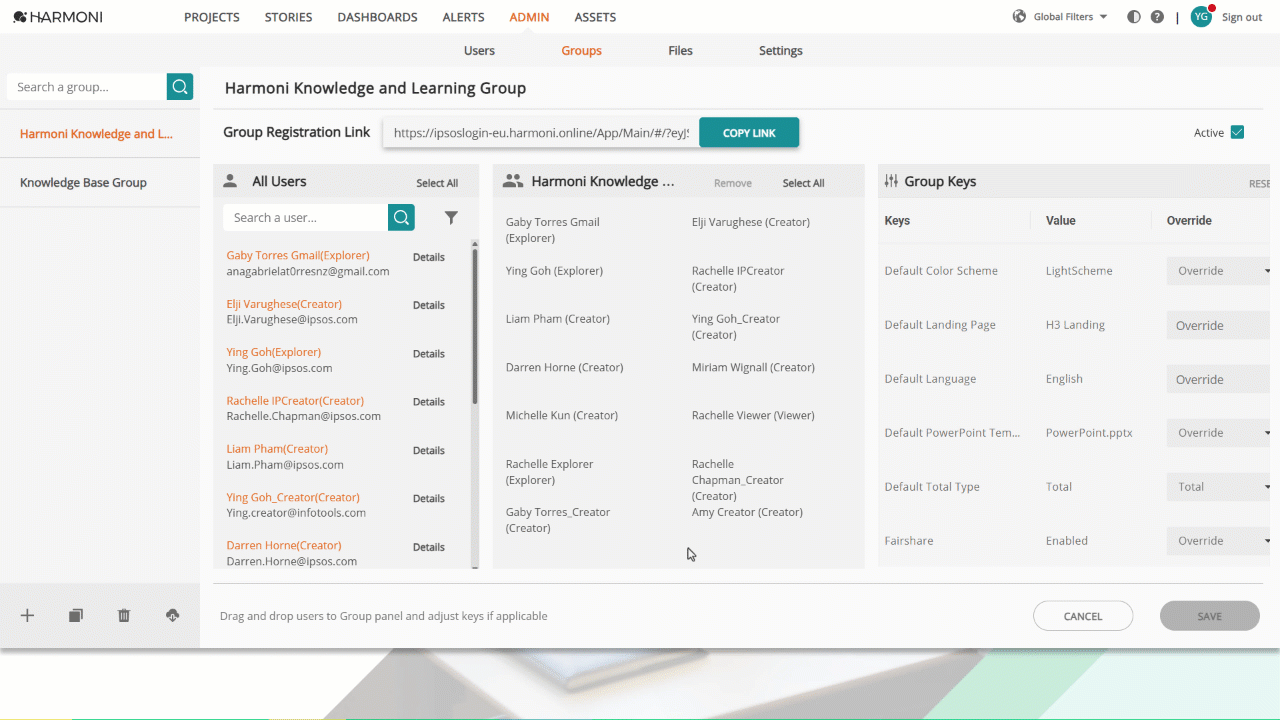The height and width of the screenshot is (720, 1280).
Task: Click the All Users list scrollbar
Action: [475, 325]
